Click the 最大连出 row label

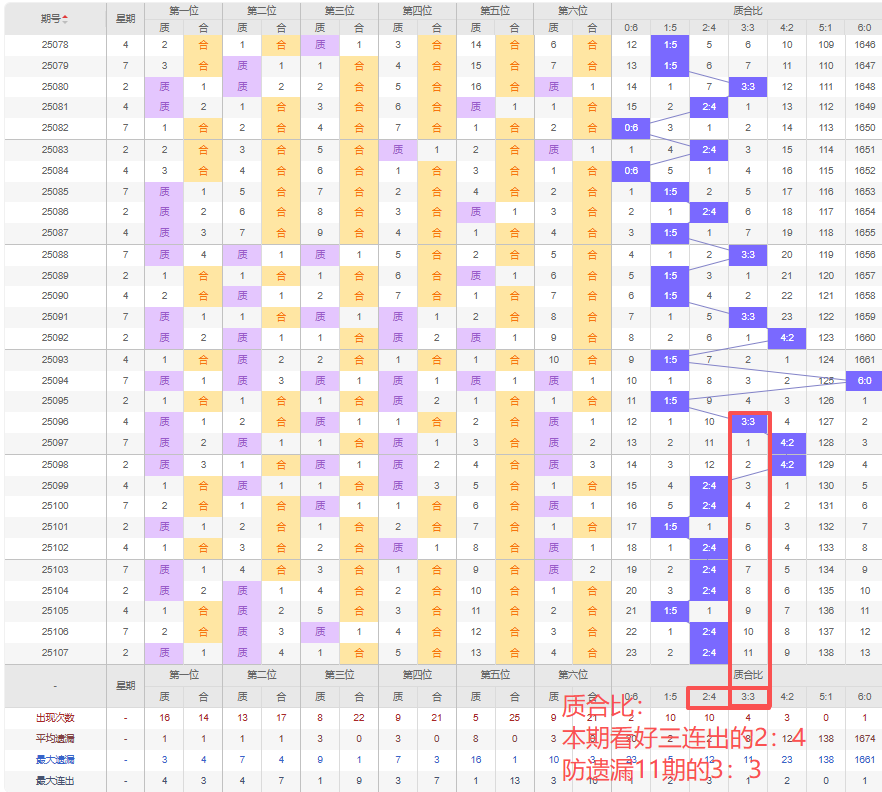[x=55, y=780]
